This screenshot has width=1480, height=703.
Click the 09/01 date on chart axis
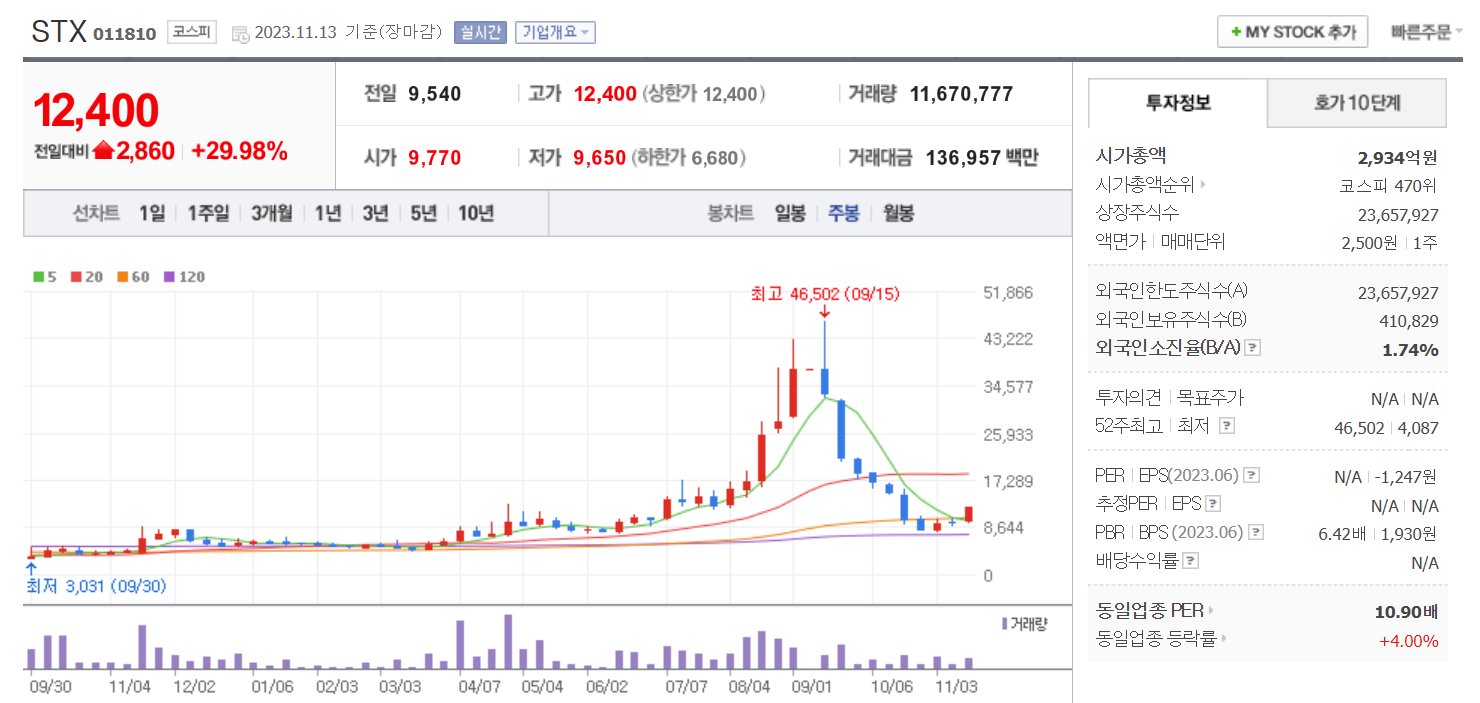811,687
